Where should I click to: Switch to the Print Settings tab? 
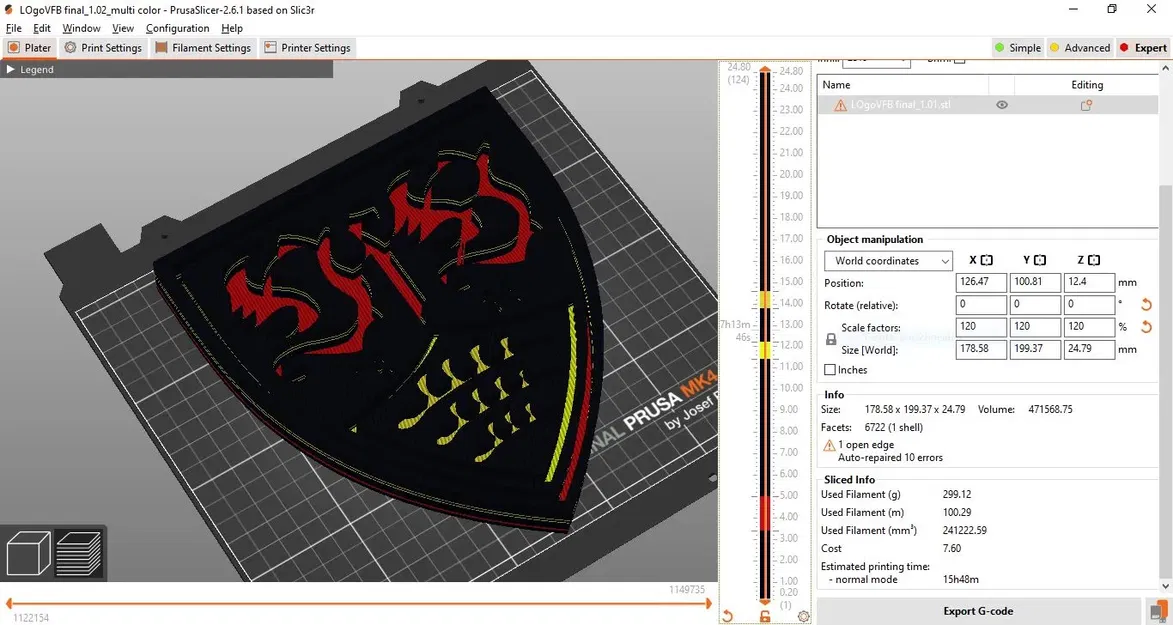(x=103, y=47)
